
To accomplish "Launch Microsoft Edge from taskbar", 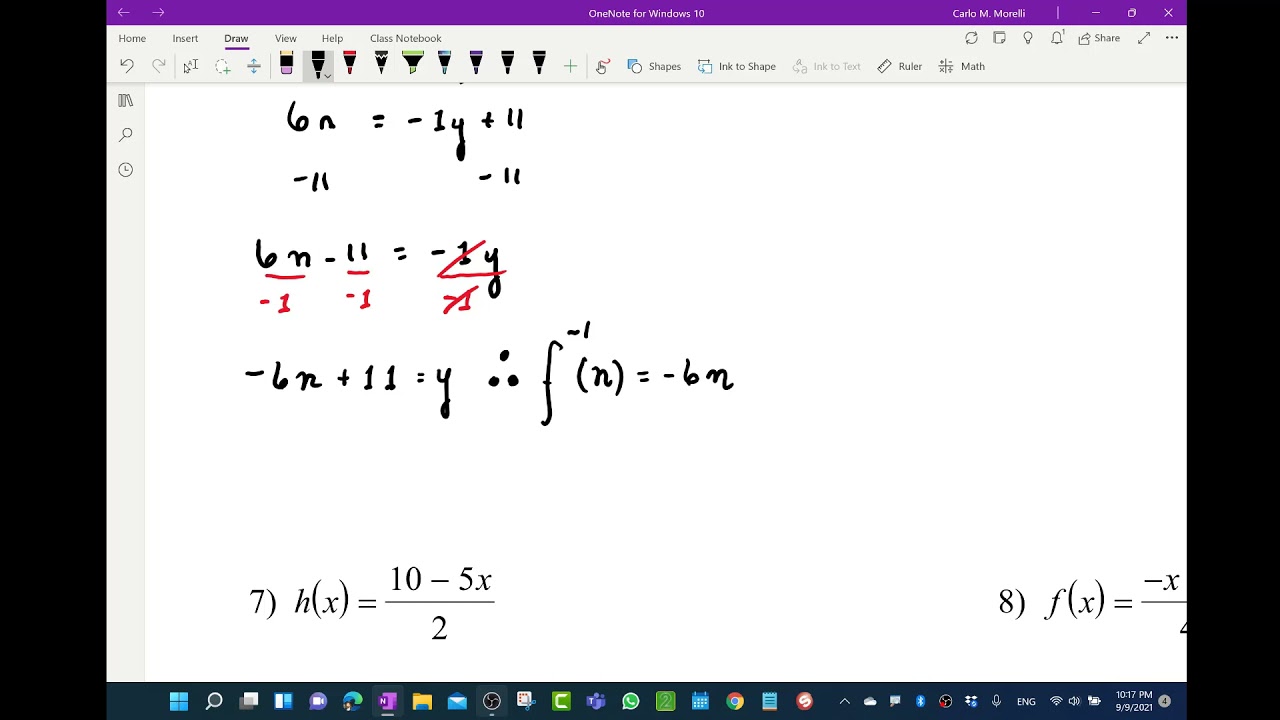I will point(353,701).
